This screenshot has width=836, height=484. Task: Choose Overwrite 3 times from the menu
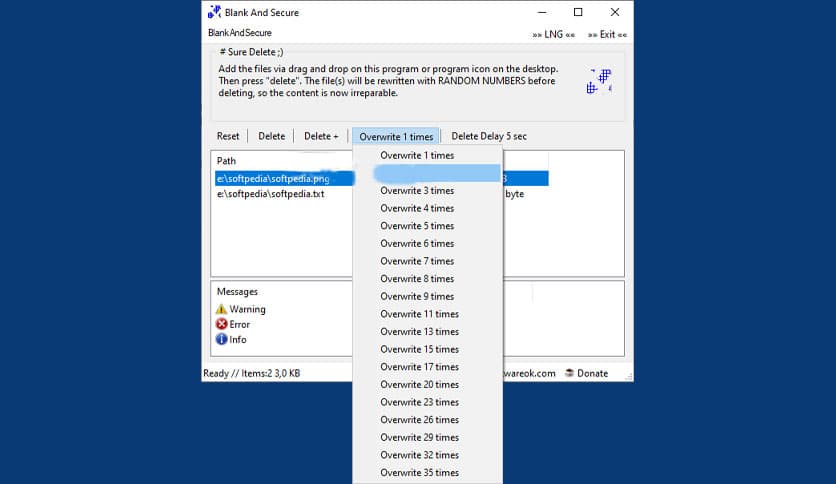417,191
